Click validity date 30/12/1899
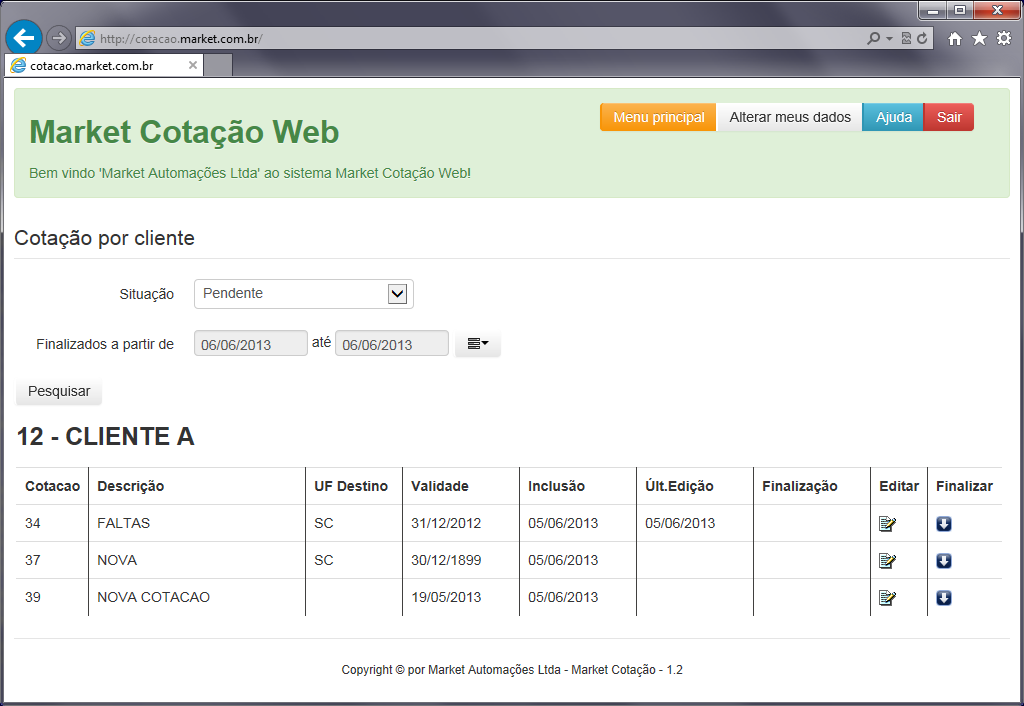Screen dimensions: 1024x706 click(x=446, y=560)
